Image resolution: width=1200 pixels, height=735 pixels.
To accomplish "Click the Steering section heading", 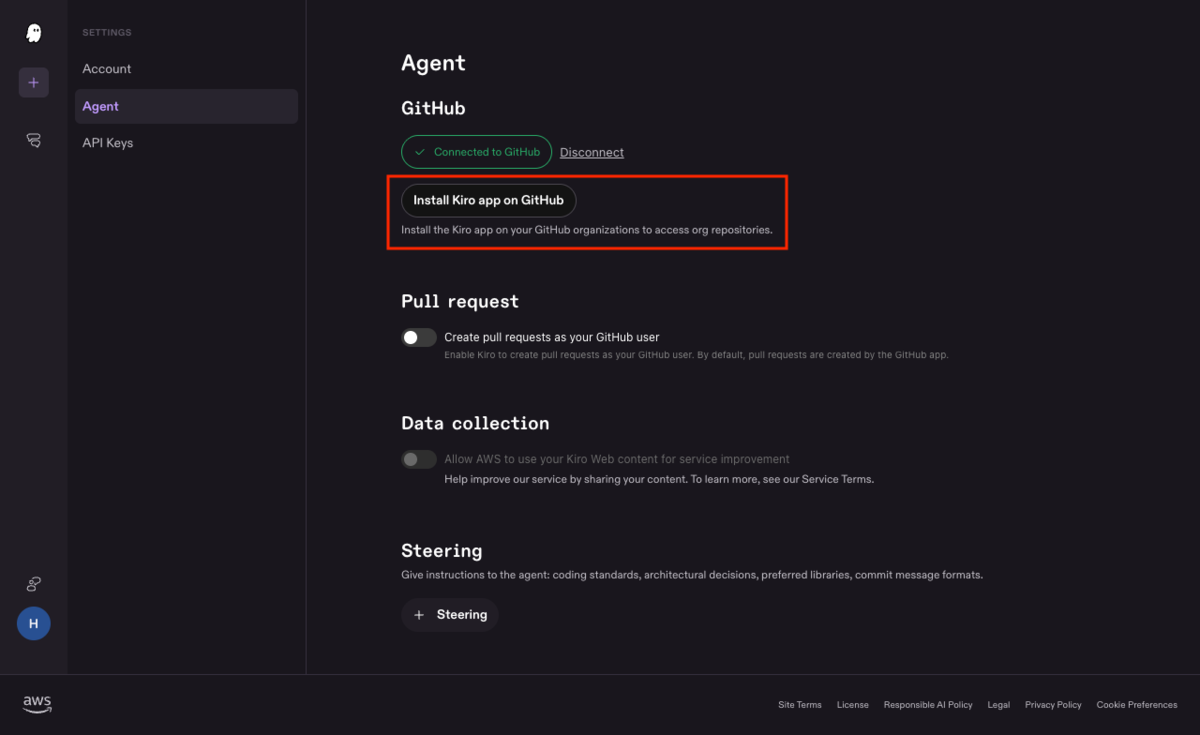I will coord(441,551).
